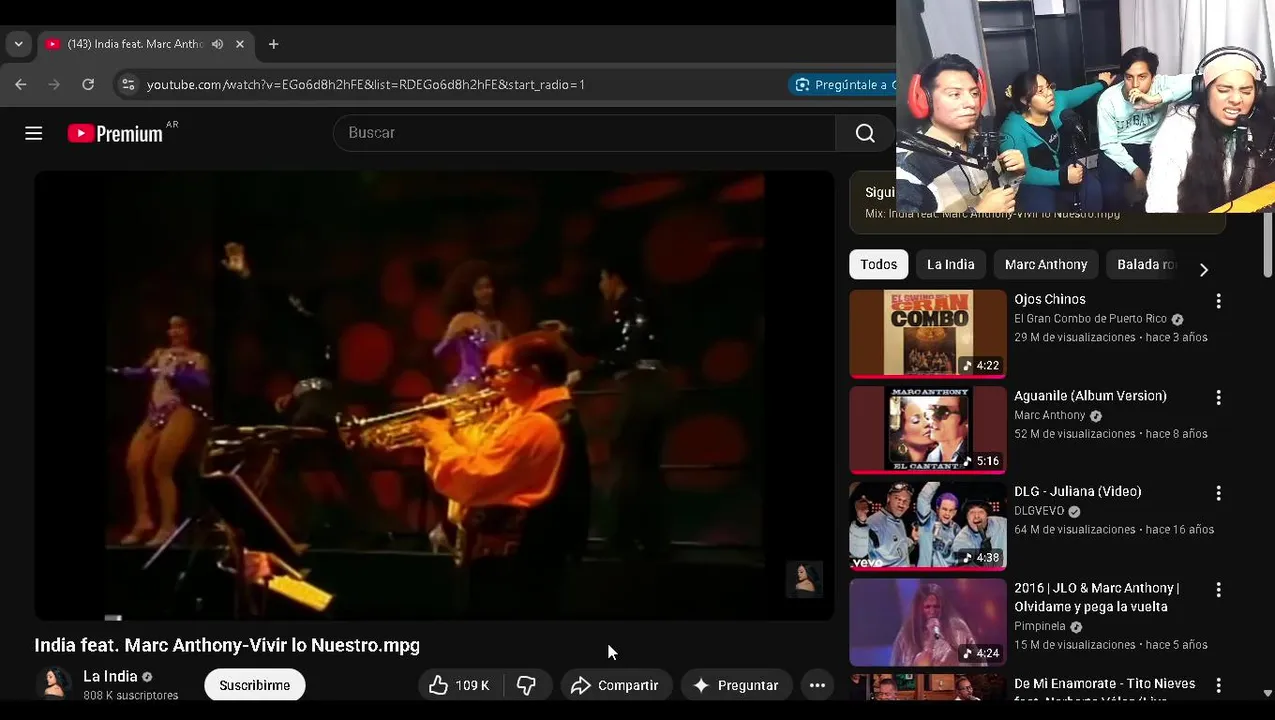This screenshot has width=1275, height=720.
Task: Open the Preguntar AI button
Action: 736,685
